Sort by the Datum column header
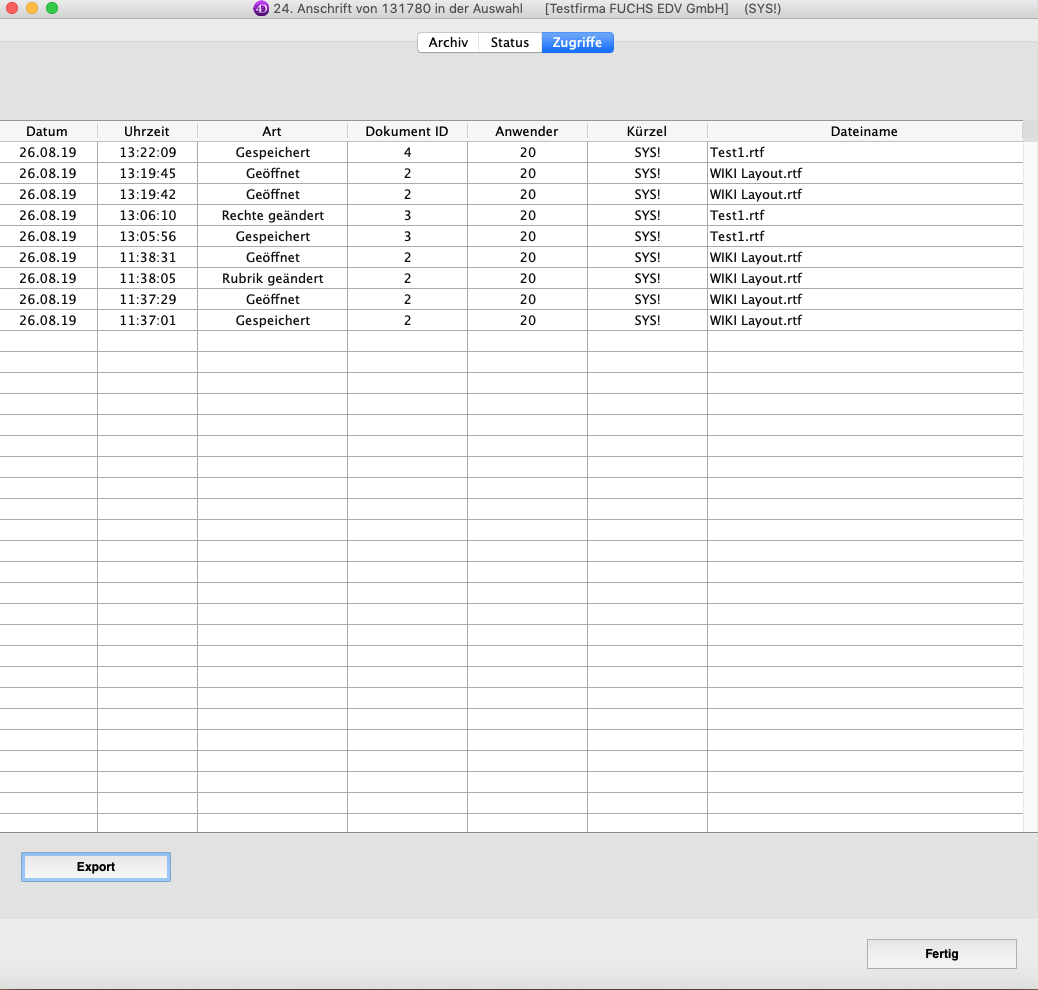 point(47,132)
